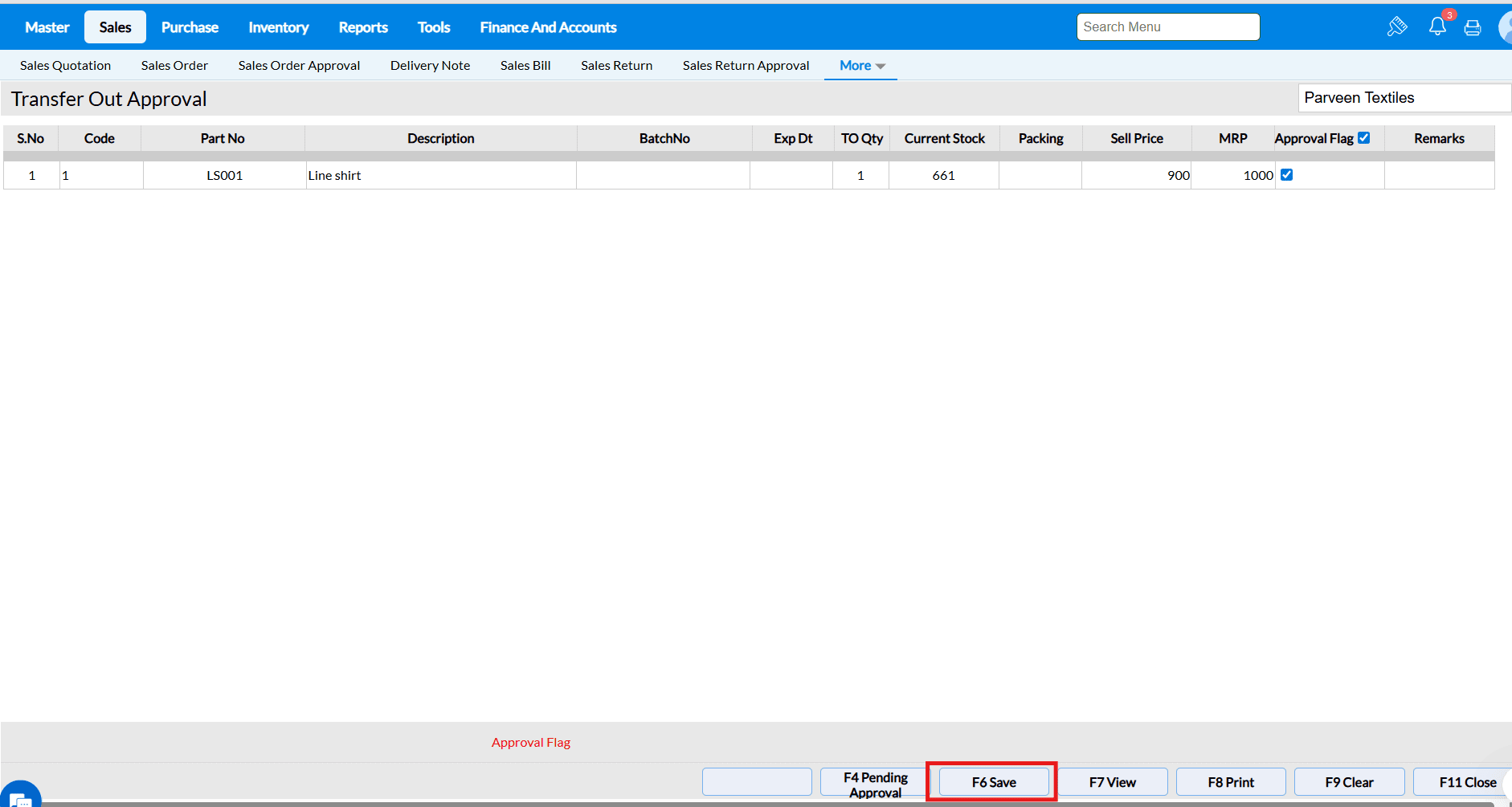Expand the More dropdown menu

point(861,66)
